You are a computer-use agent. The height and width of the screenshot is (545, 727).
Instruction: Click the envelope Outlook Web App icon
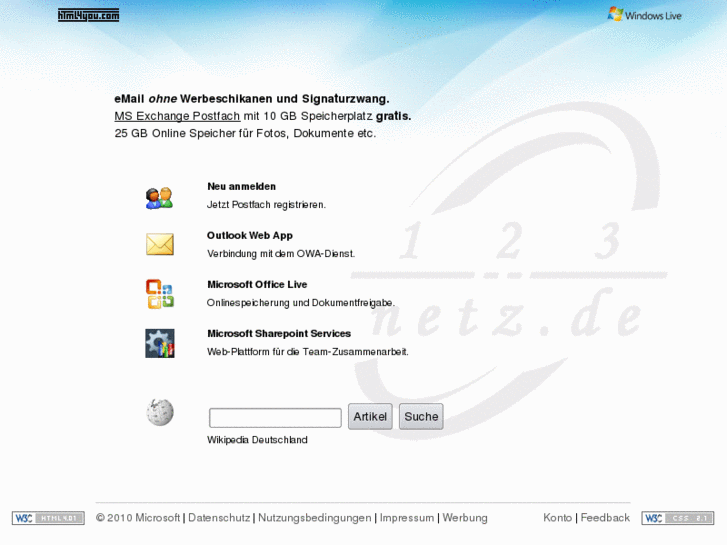[160, 244]
